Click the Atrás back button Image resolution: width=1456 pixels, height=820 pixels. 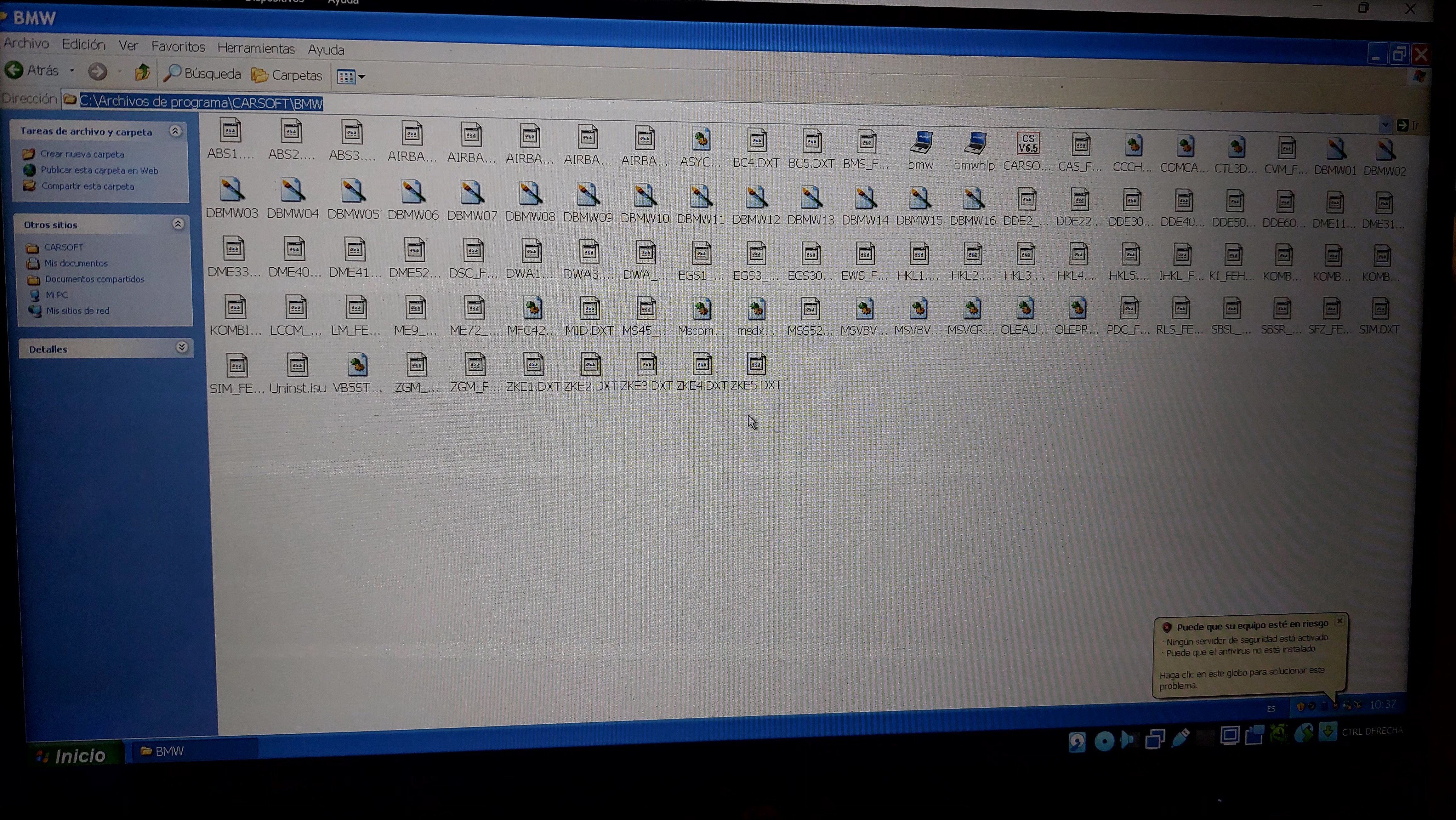(x=33, y=70)
